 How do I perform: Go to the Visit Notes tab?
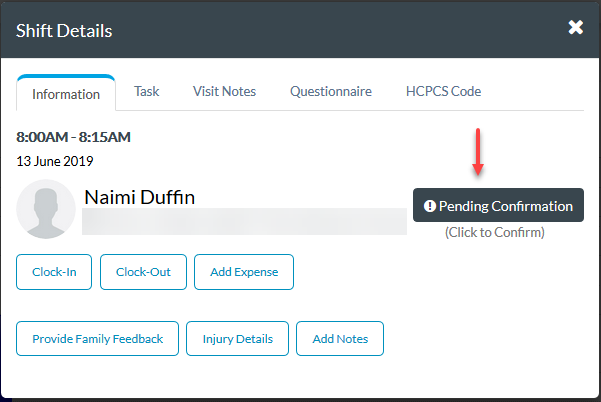tap(224, 91)
